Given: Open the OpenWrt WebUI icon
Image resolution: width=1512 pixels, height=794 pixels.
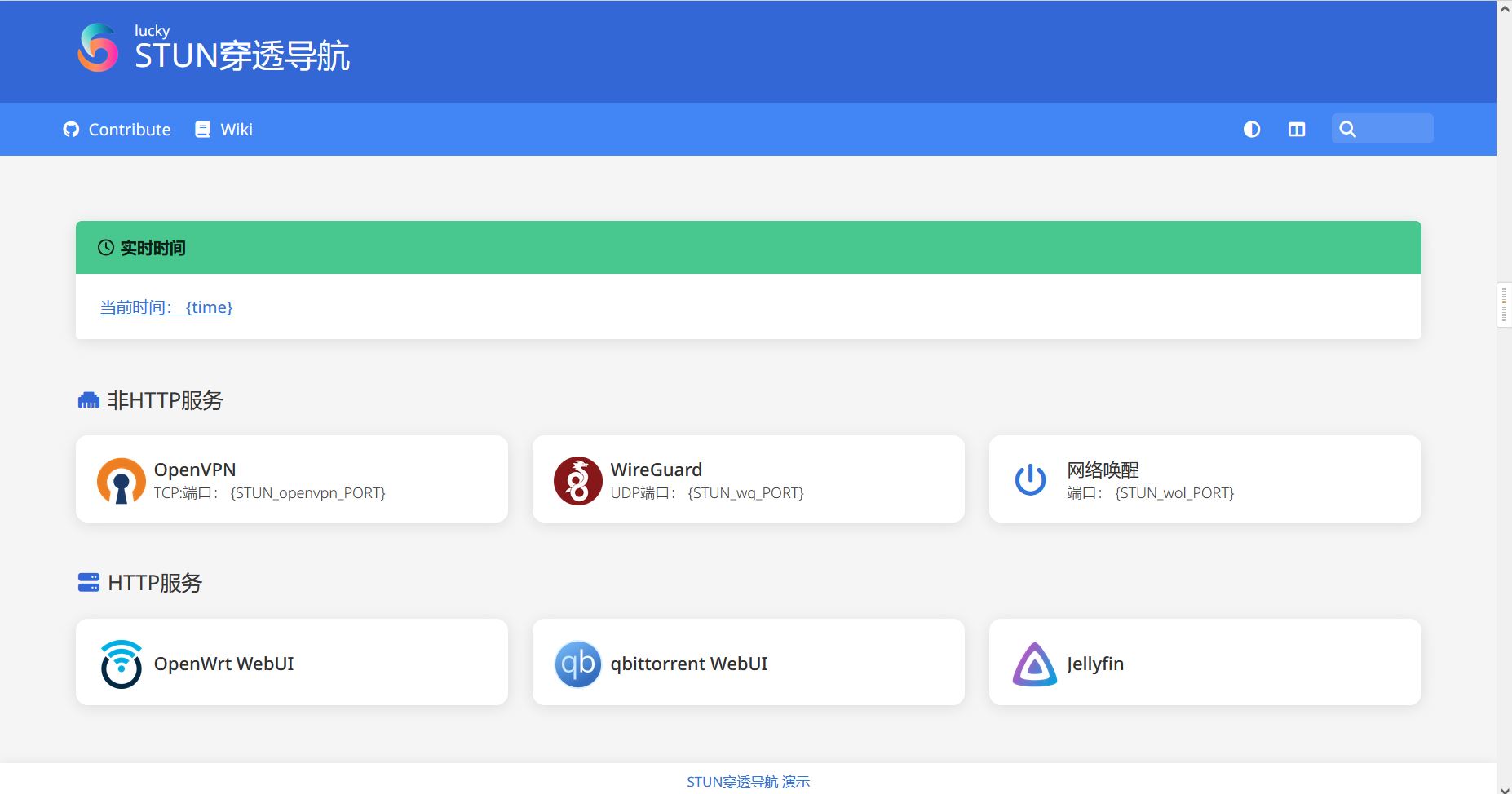Looking at the screenshot, I should point(121,664).
